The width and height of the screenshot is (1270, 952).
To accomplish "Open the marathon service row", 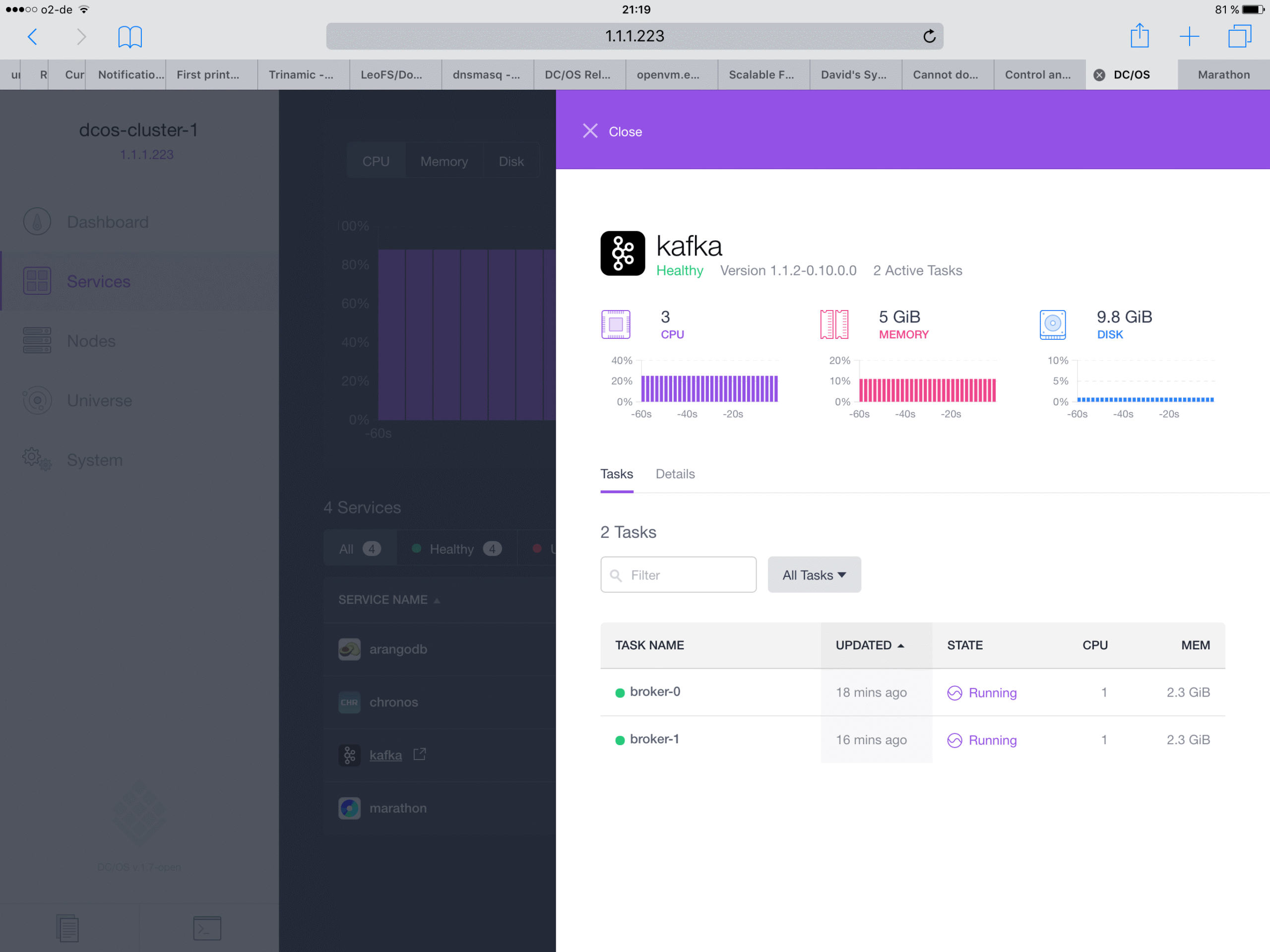I will (x=440, y=808).
